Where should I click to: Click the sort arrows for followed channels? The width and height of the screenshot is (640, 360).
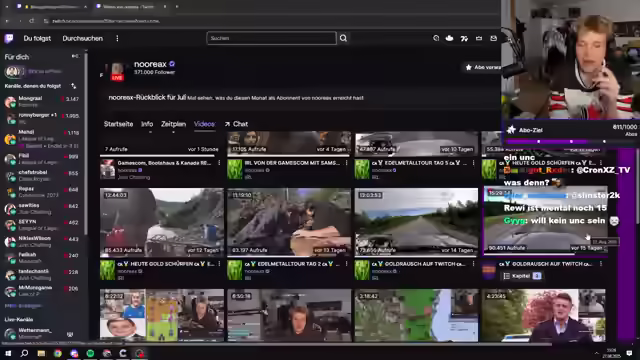(x=73, y=86)
